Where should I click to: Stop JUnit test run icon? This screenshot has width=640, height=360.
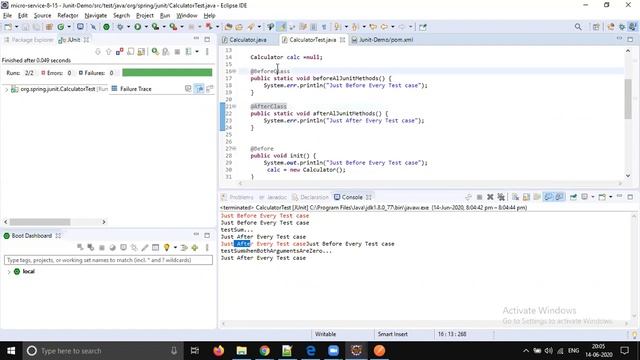pos(177,52)
